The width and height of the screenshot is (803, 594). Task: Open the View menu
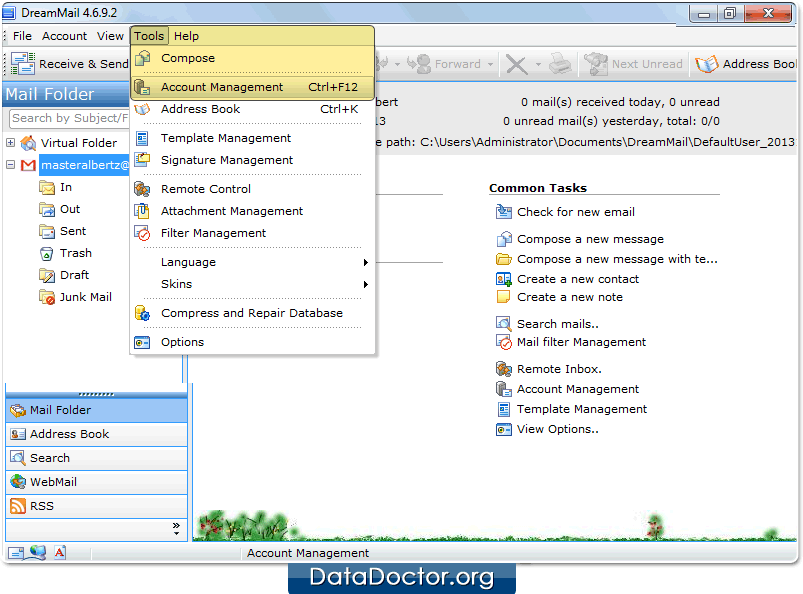(x=110, y=36)
